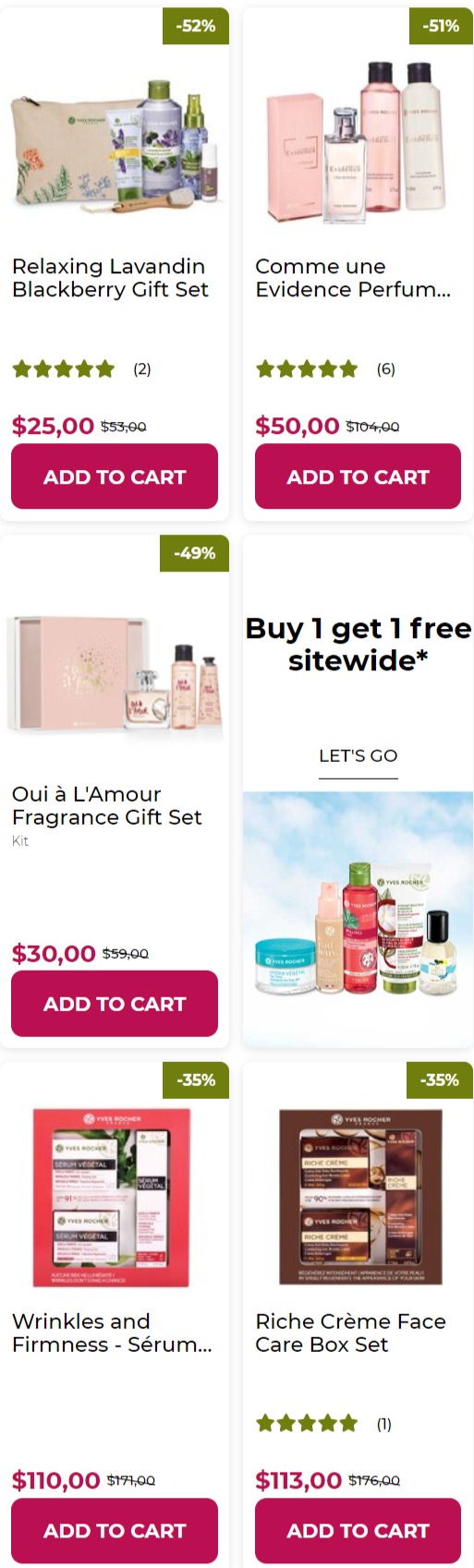
Task: Add Relaxing Lavandin Blackberry Gift Set to cart
Action: tap(115, 476)
